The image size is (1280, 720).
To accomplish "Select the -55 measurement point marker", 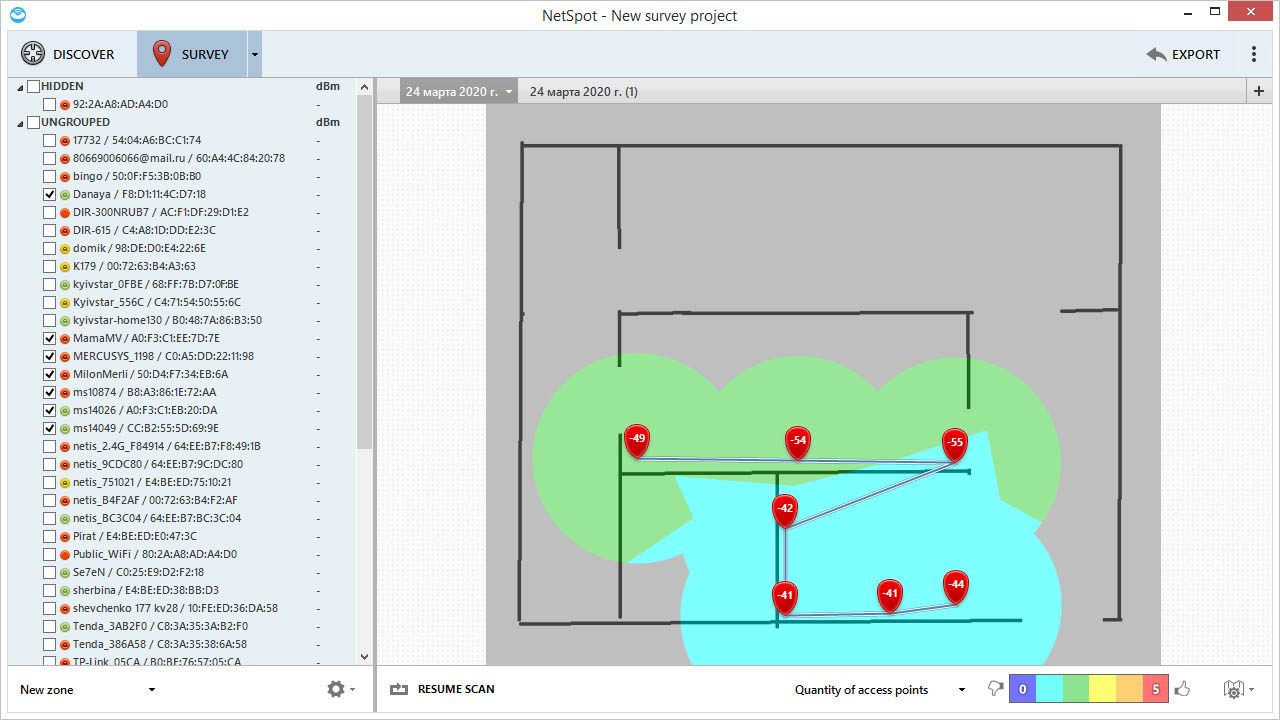I will point(955,445).
